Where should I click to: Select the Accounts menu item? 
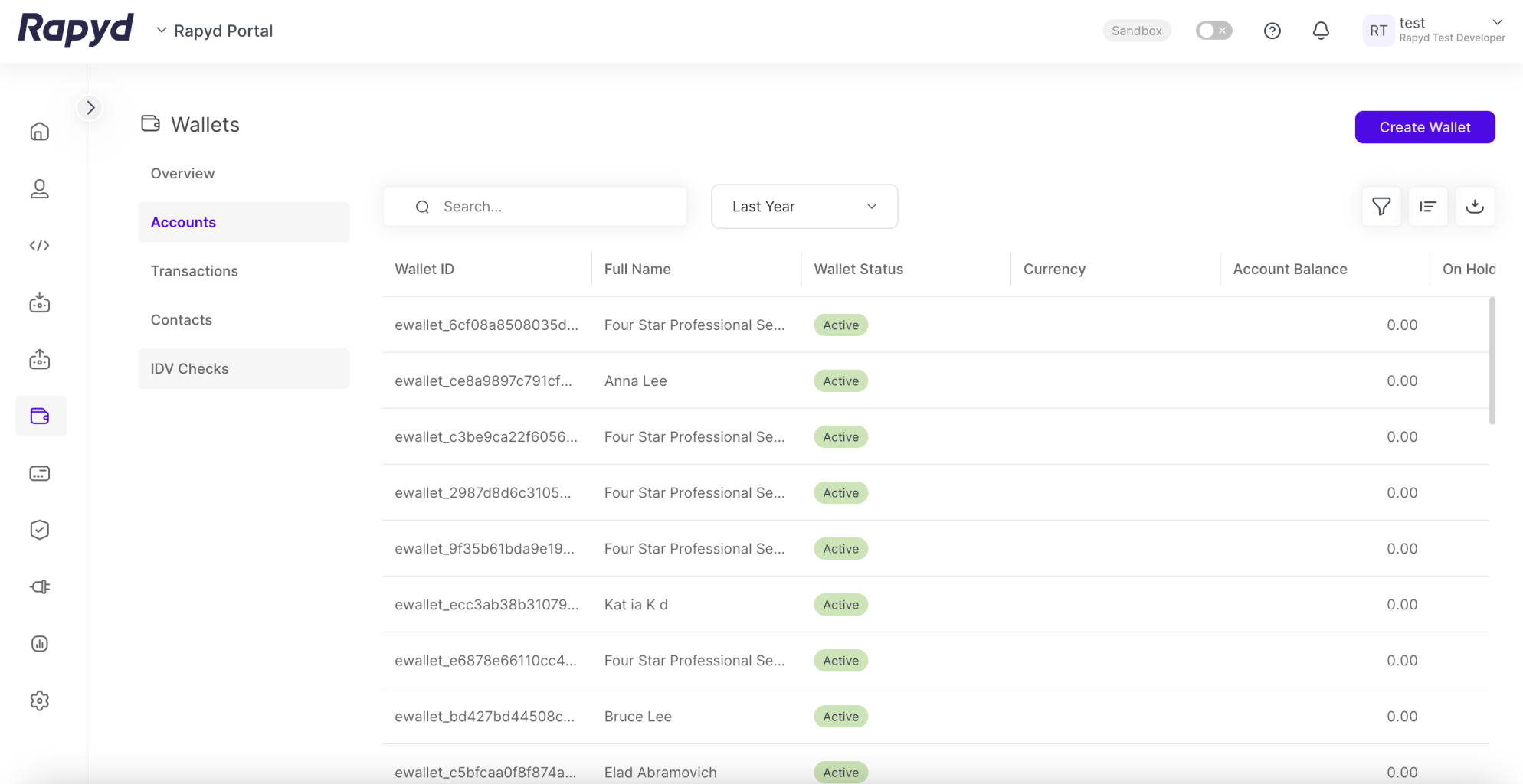coord(244,222)
